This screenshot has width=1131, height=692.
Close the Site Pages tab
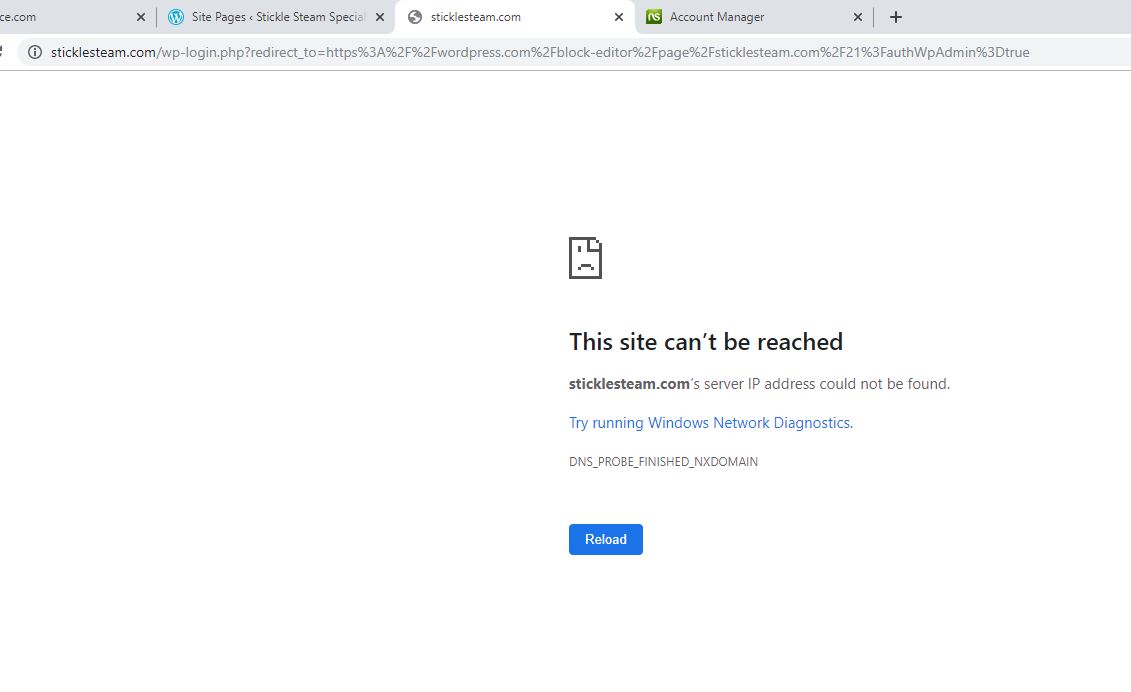tap(380, 17)
